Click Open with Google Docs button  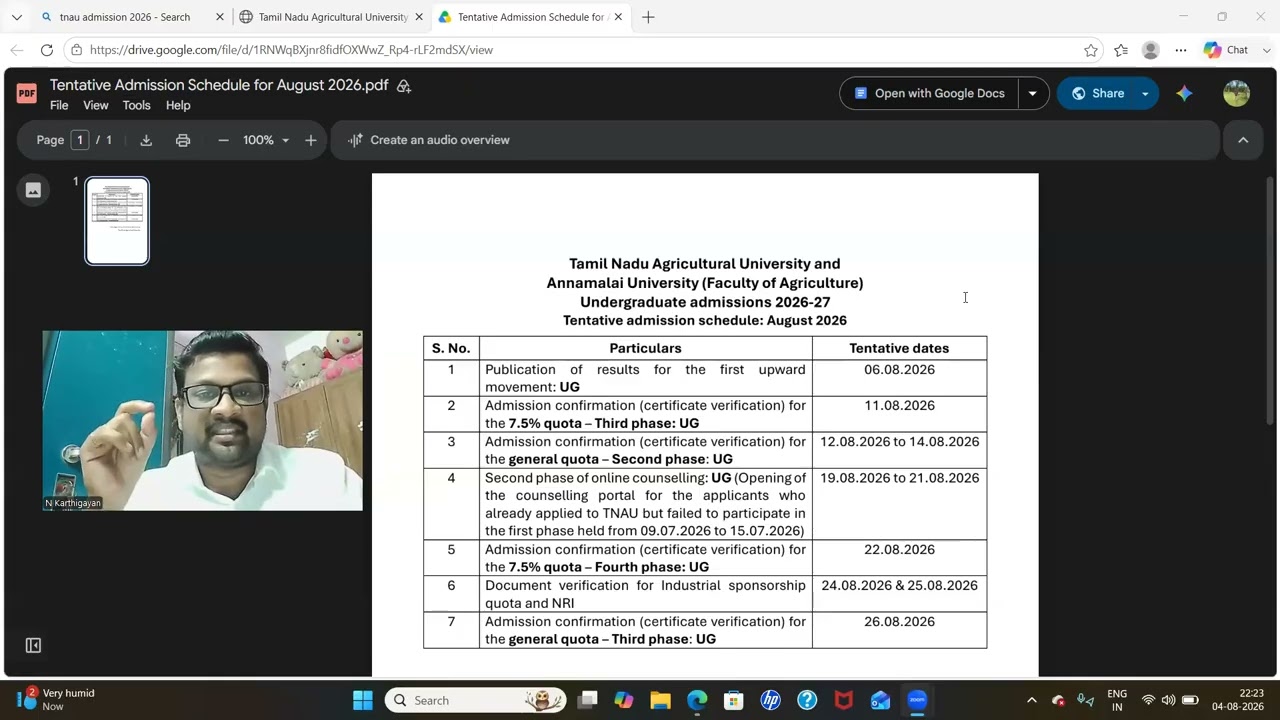(928, 93)
